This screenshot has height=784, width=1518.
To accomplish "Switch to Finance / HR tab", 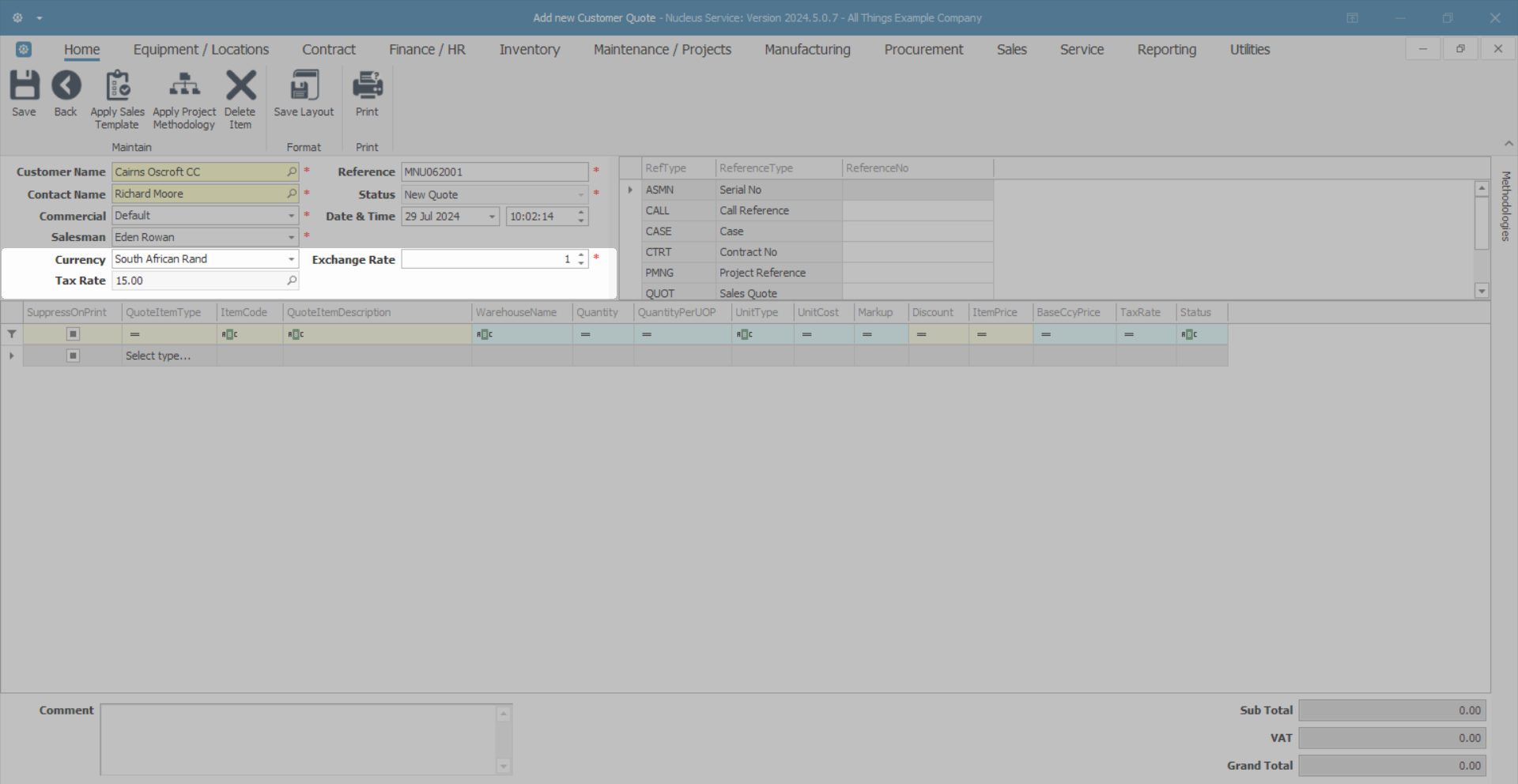I will (427, 49).
